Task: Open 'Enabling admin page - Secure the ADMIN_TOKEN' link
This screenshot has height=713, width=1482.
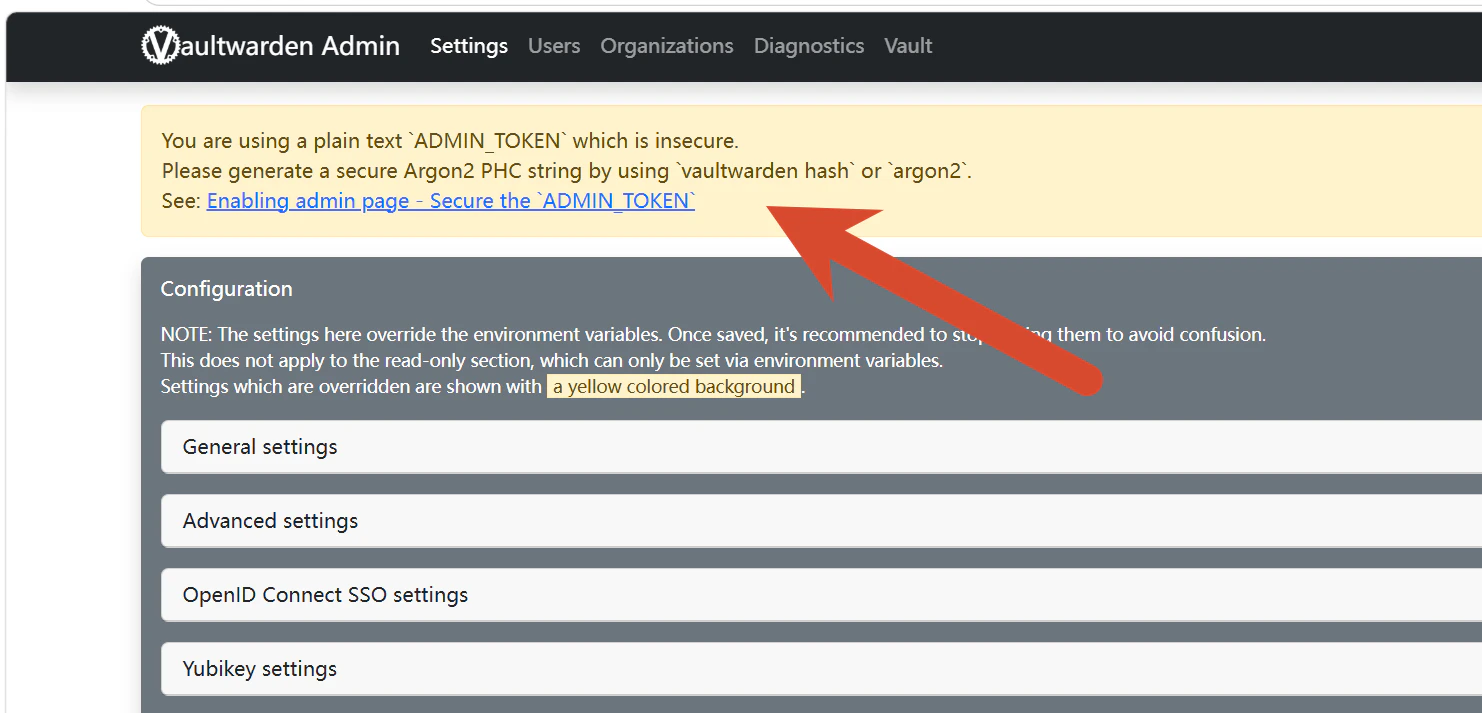Action: click(451, 201)
